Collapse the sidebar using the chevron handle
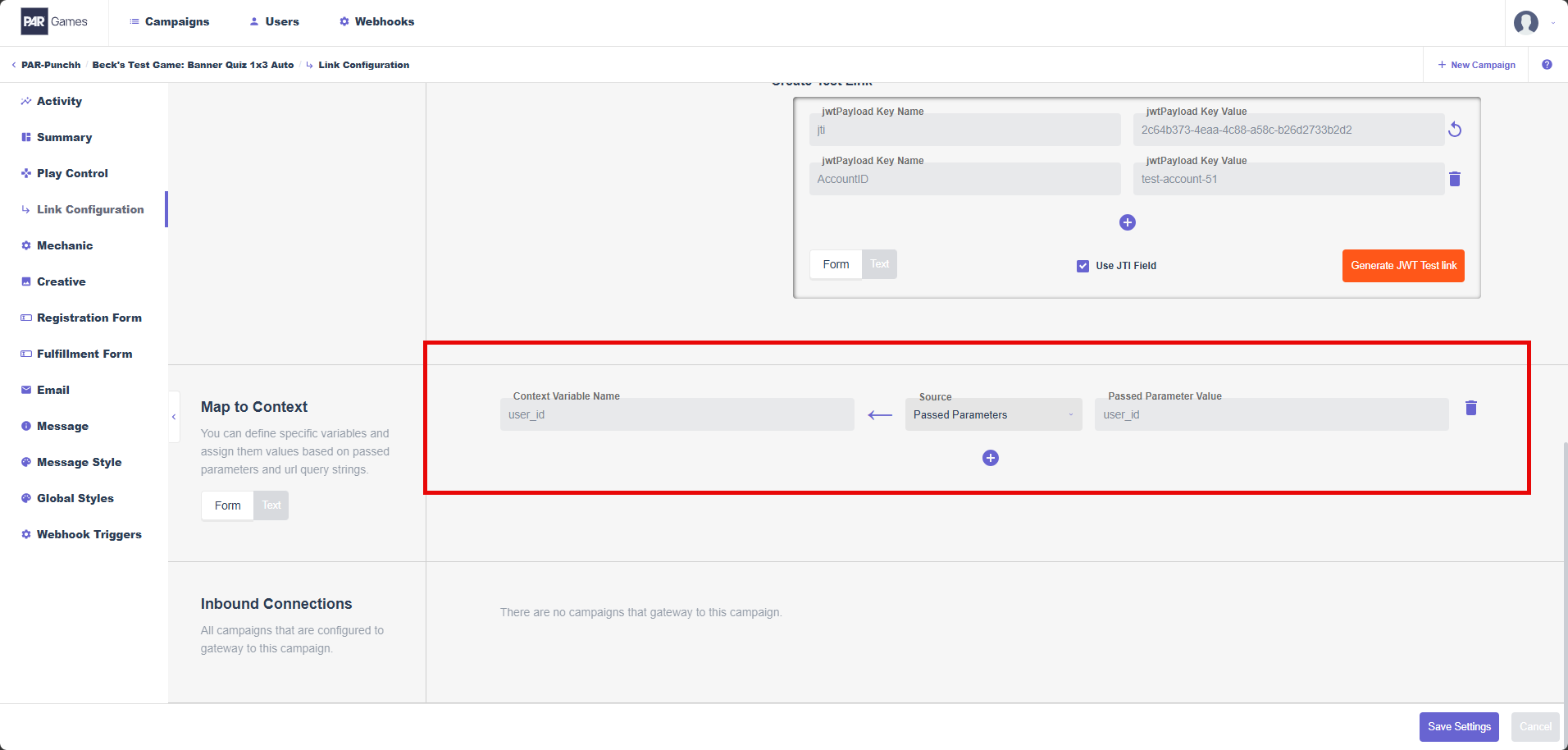The height and width of the screenshot is (750, 1568). tap(174, 417)
